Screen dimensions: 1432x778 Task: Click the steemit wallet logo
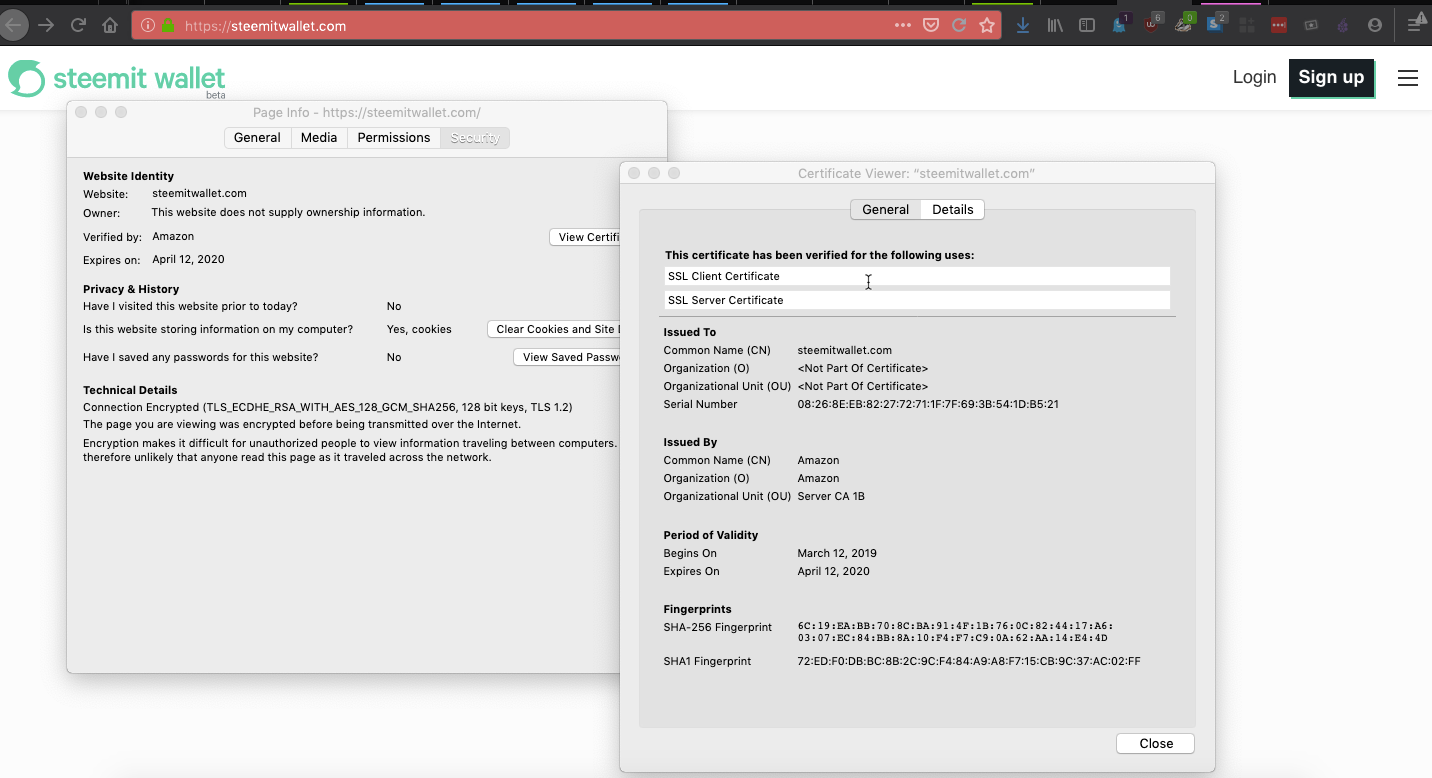[x=117, y=79]
